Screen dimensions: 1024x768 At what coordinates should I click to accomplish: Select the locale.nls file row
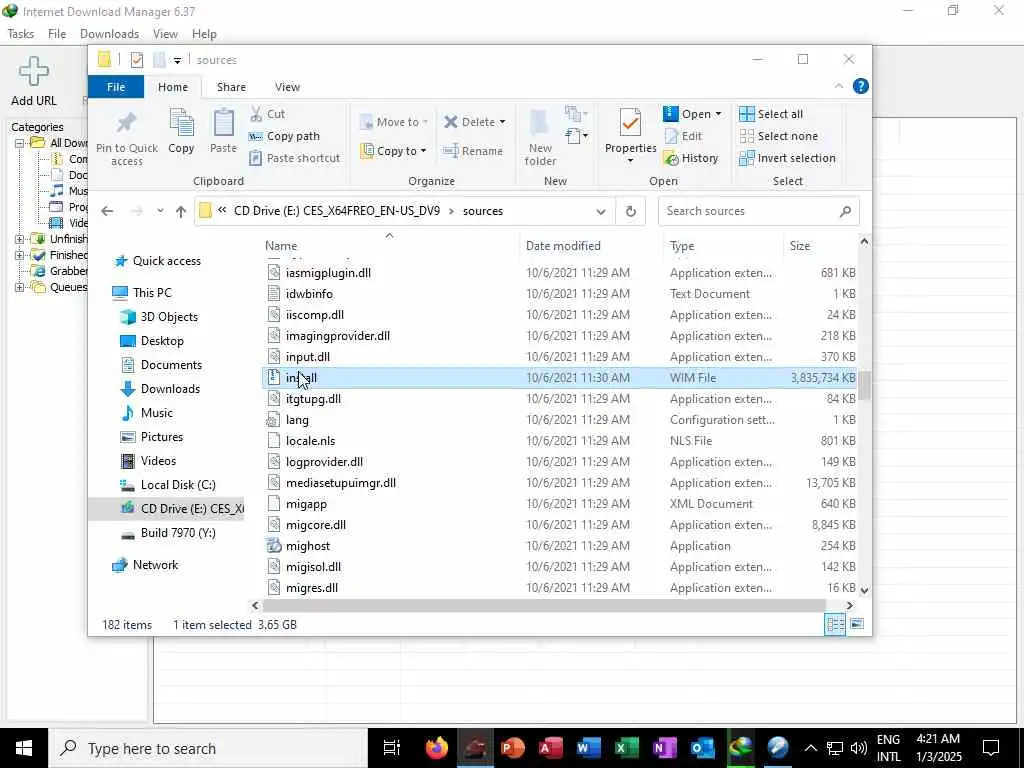pos(559,441)
